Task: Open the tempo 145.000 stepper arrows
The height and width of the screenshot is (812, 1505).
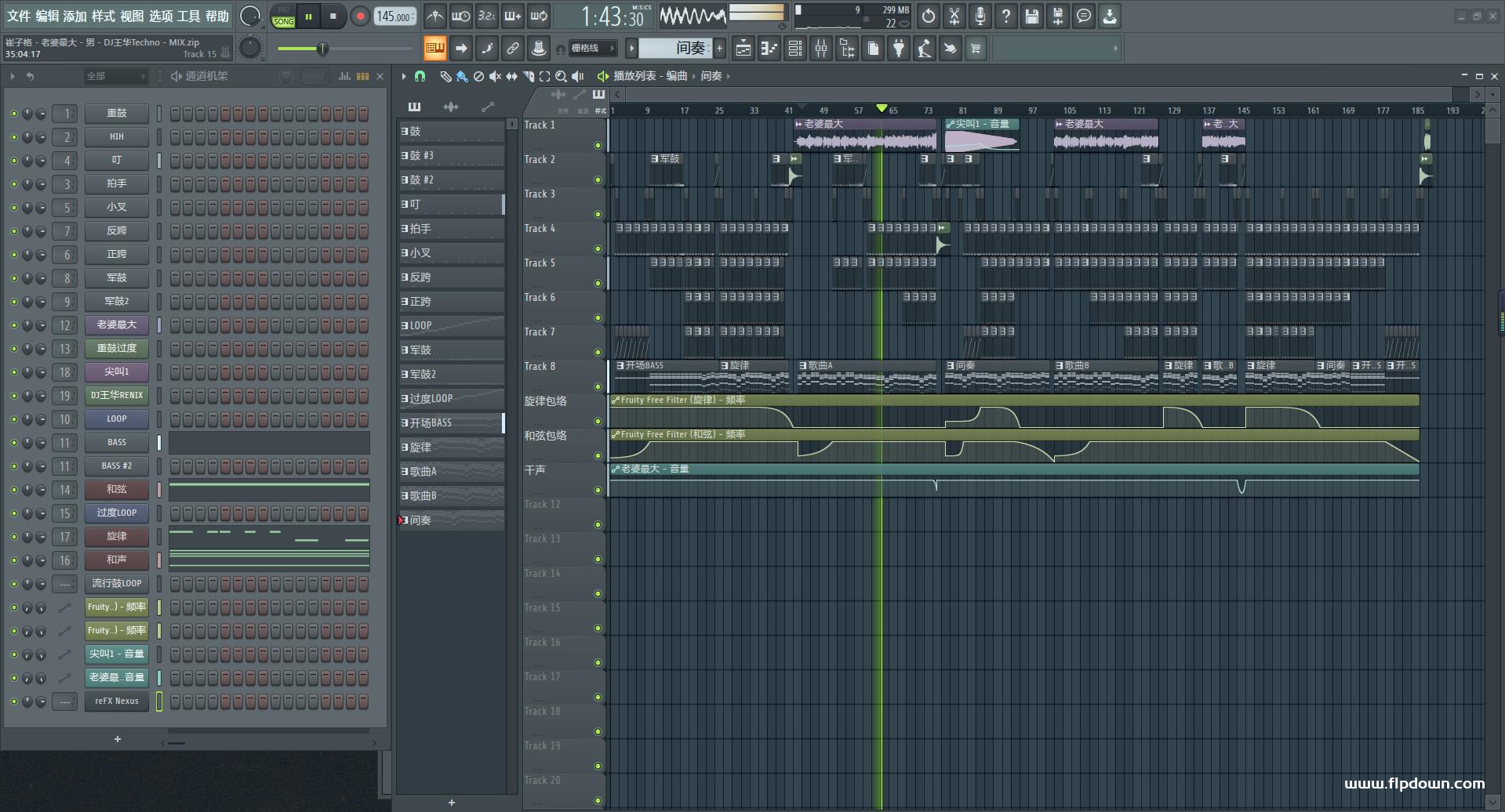Action: [413, 16]
